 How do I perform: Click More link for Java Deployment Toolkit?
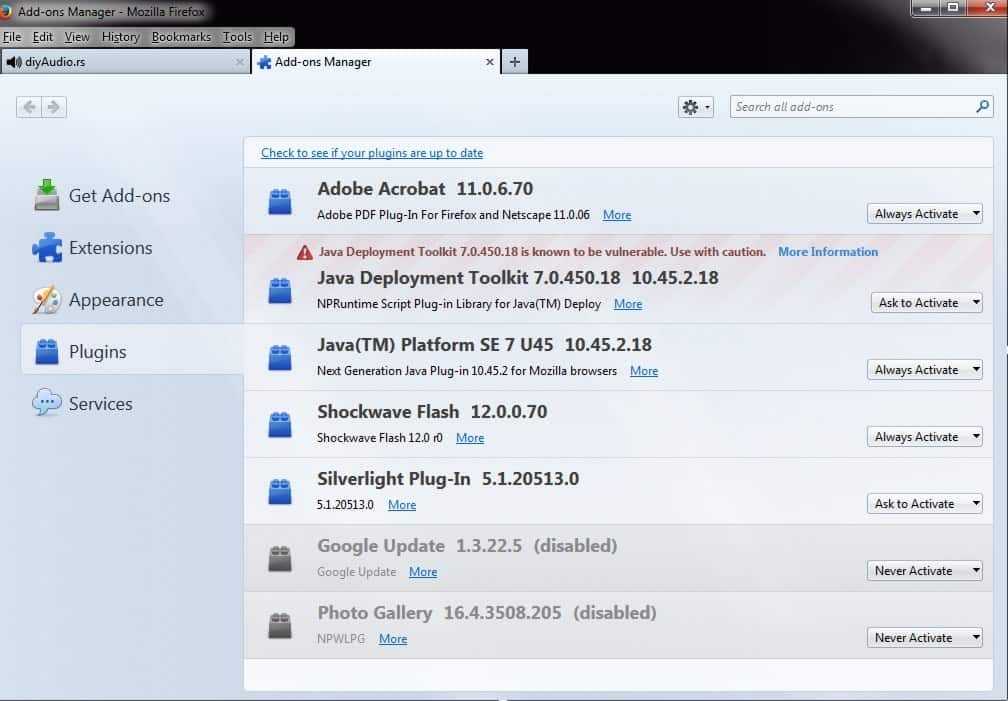point(628,304)
